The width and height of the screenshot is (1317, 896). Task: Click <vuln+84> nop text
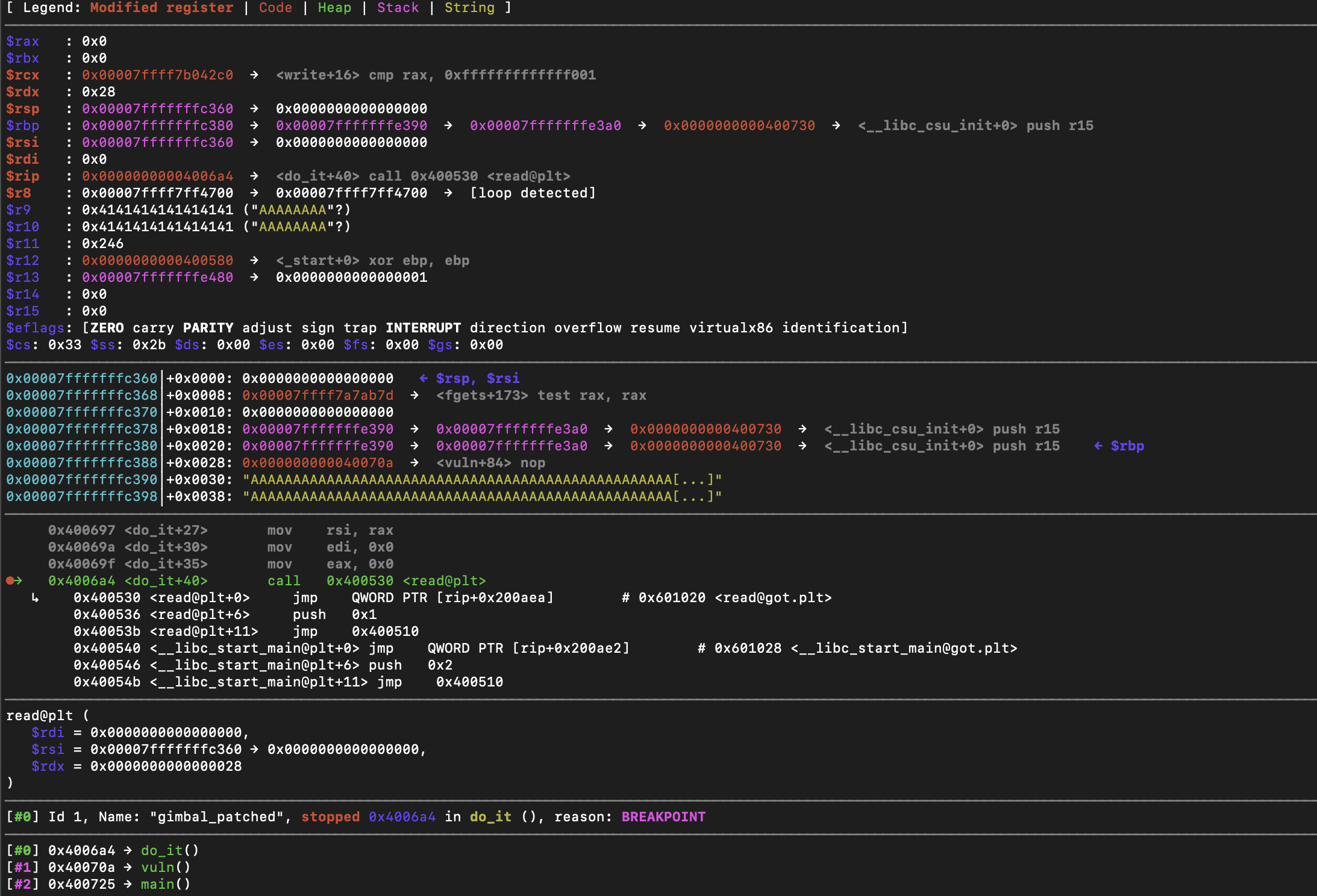pyautogui.click(x=490, y=463)
